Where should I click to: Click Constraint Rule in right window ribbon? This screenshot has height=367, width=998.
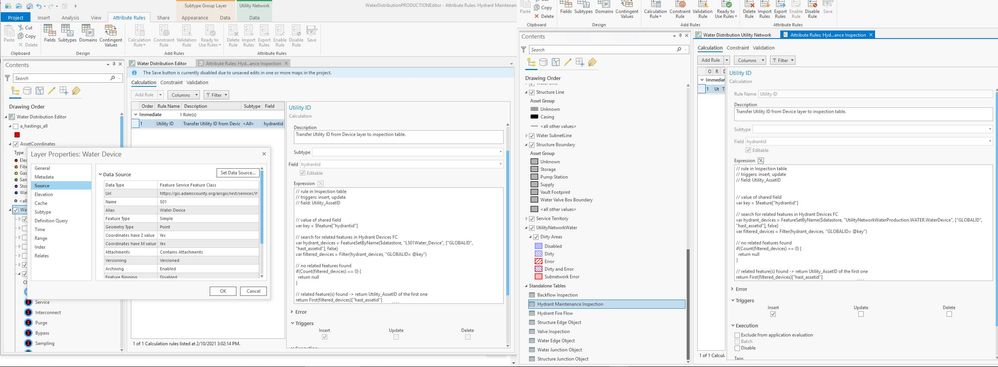680,9
